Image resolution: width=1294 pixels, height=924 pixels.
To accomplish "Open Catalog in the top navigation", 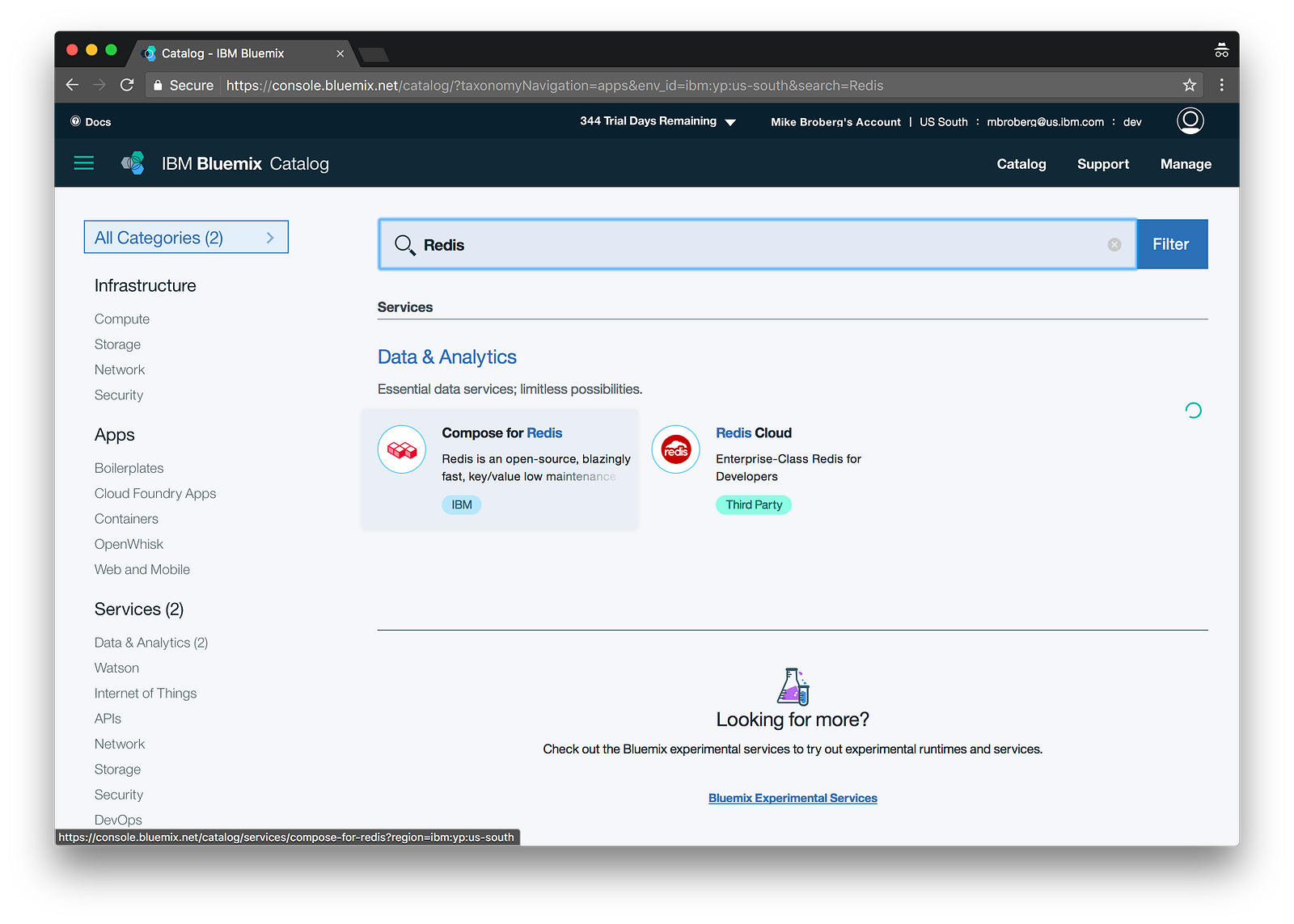I will pyautogui.click(x=1021, y=164).
